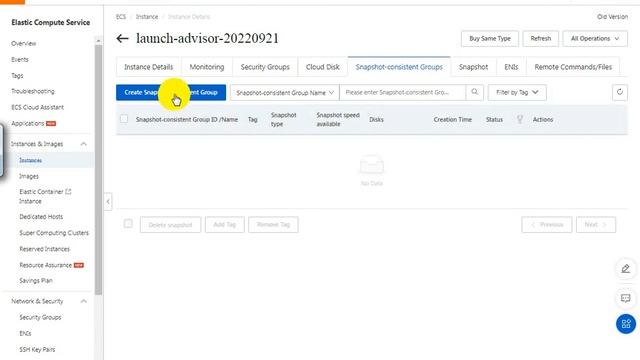The image size is (640, 360).
Task: Open the Cloud Disk tab
Action: tap(322, 67)
